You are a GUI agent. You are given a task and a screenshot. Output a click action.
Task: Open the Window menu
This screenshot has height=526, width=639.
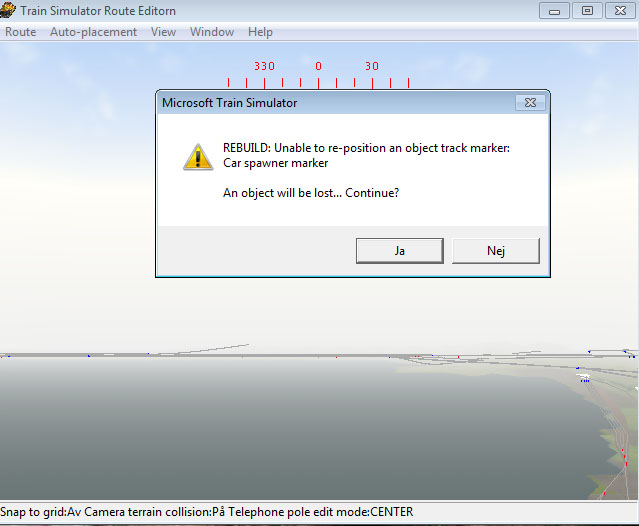(x=212, y=32)
